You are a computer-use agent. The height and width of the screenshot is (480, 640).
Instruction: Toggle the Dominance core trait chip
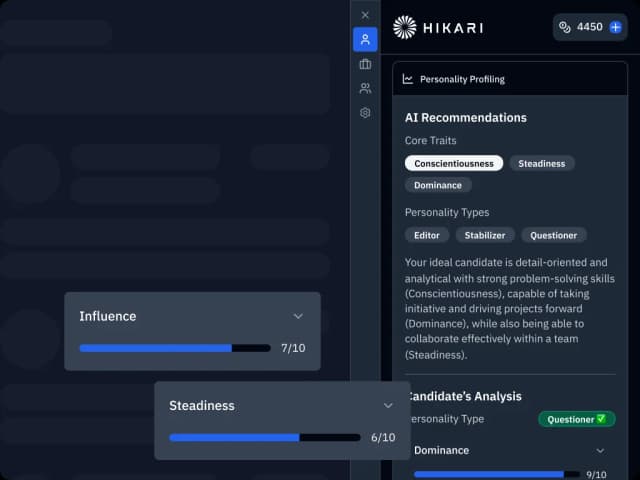(438, 185)
